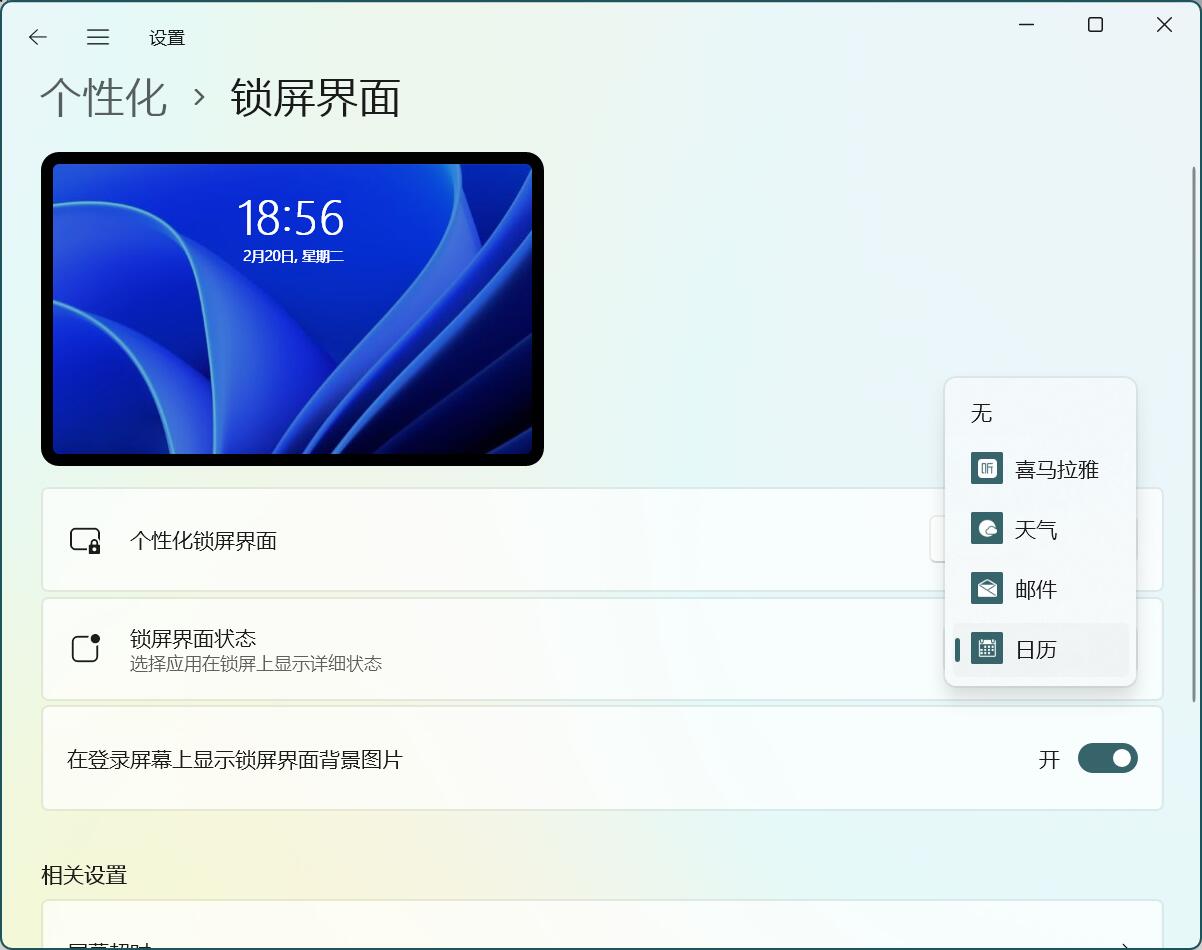Select 无 option in the app dropdown list

982,413
